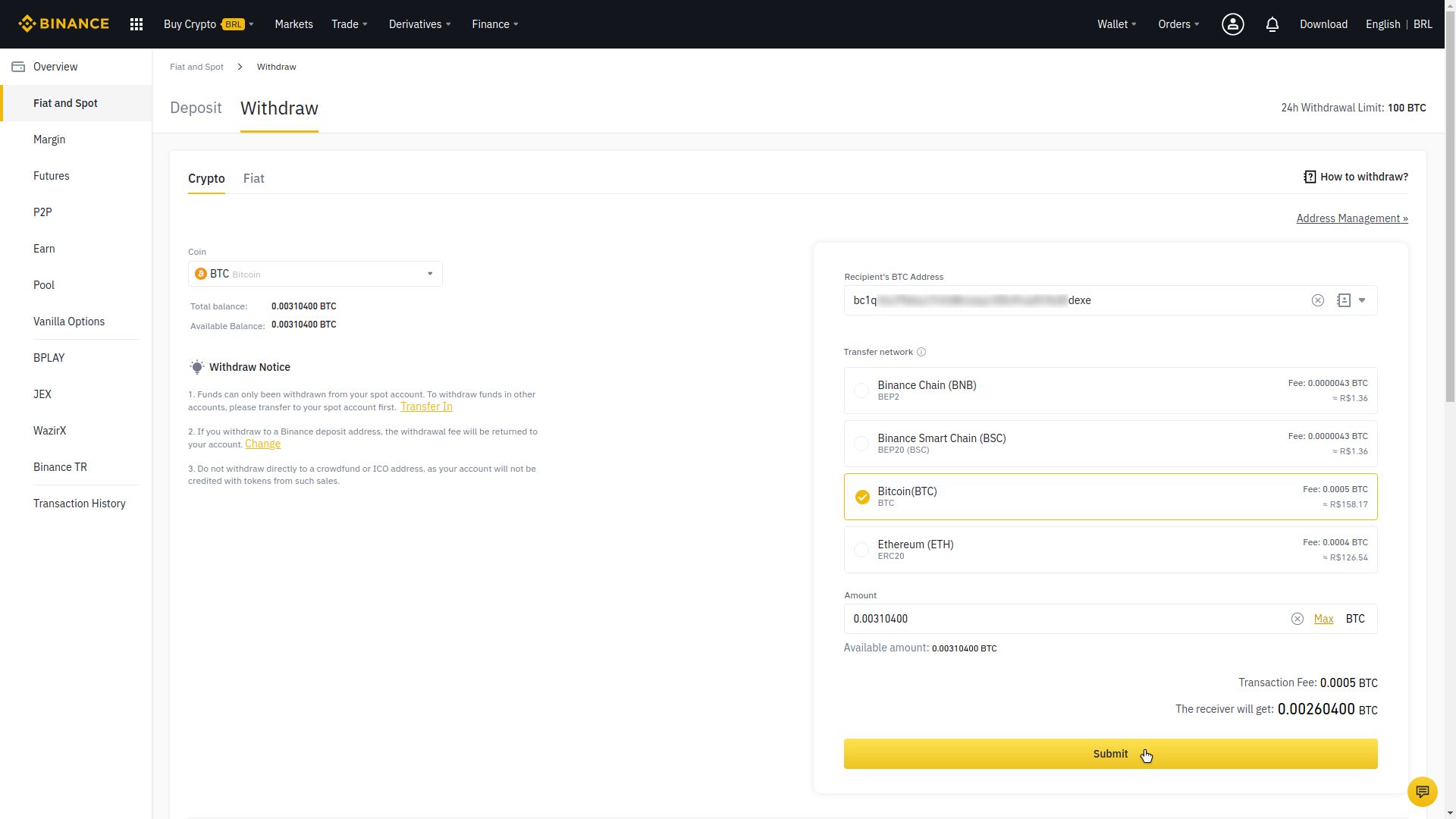Select the Bitcoin(BTC) network radio button
The image size is (1456, 819).
coord(861,496)
